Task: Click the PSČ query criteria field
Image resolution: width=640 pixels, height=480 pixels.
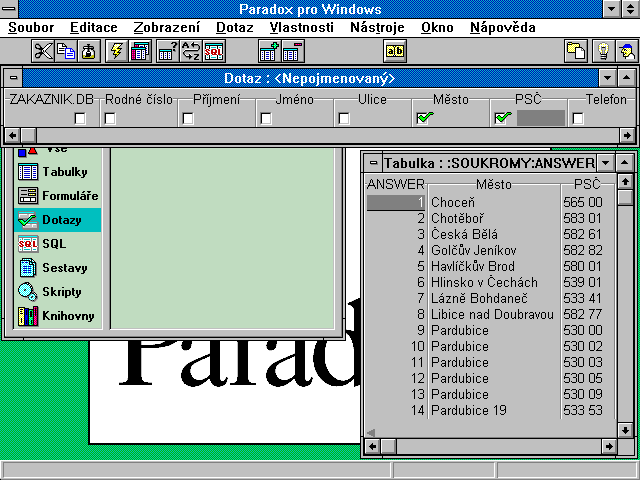Action: coord(541,118)
